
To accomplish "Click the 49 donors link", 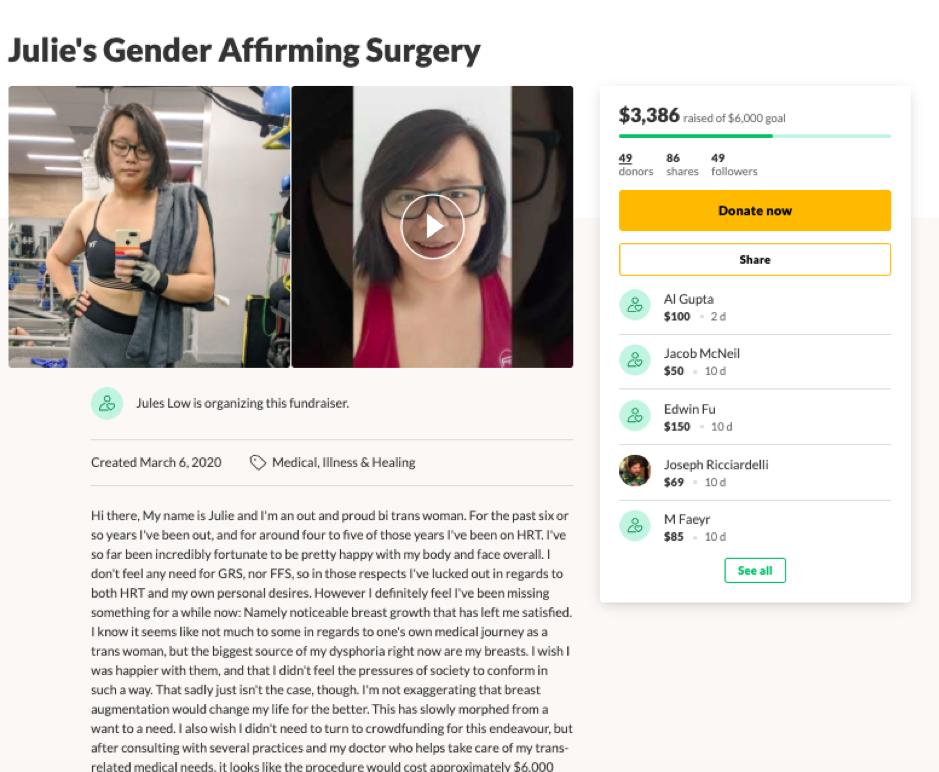I will [635, 164].
